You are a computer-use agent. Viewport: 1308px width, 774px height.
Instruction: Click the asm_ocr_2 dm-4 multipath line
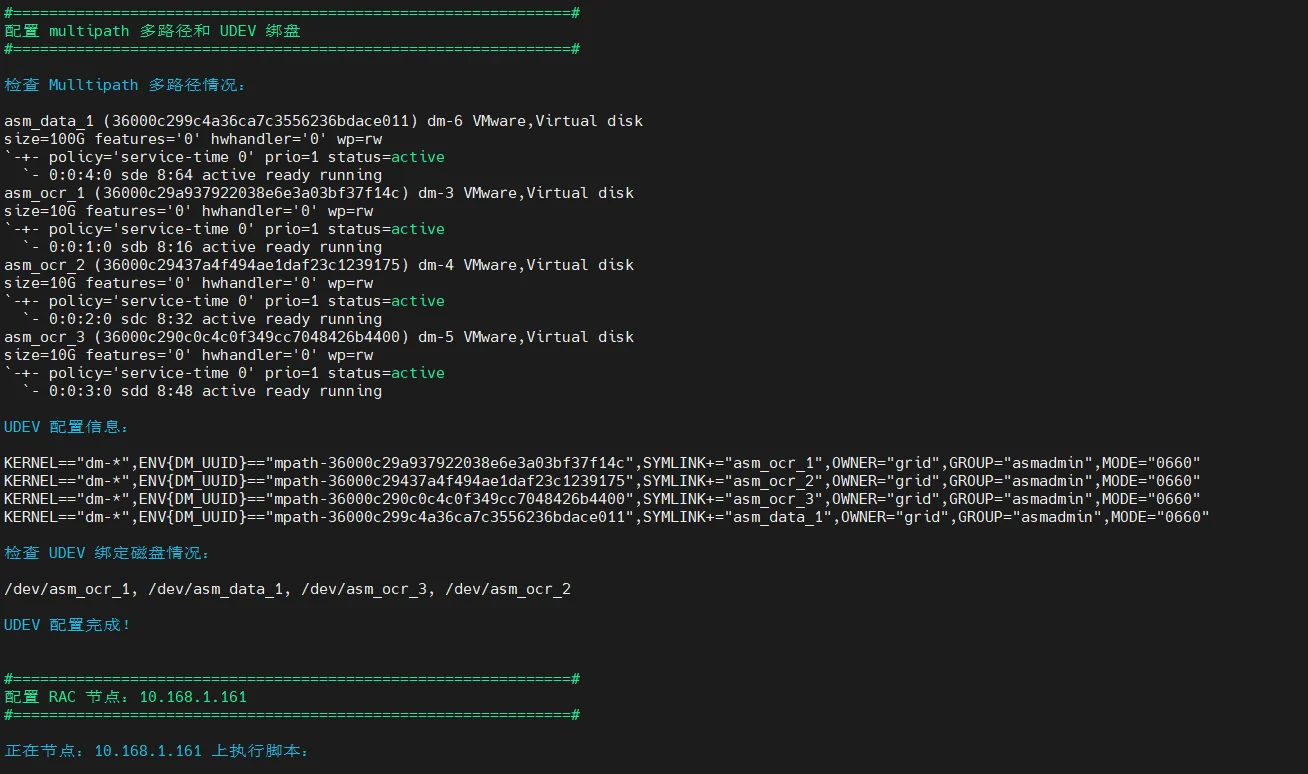(x=319, y=265)
